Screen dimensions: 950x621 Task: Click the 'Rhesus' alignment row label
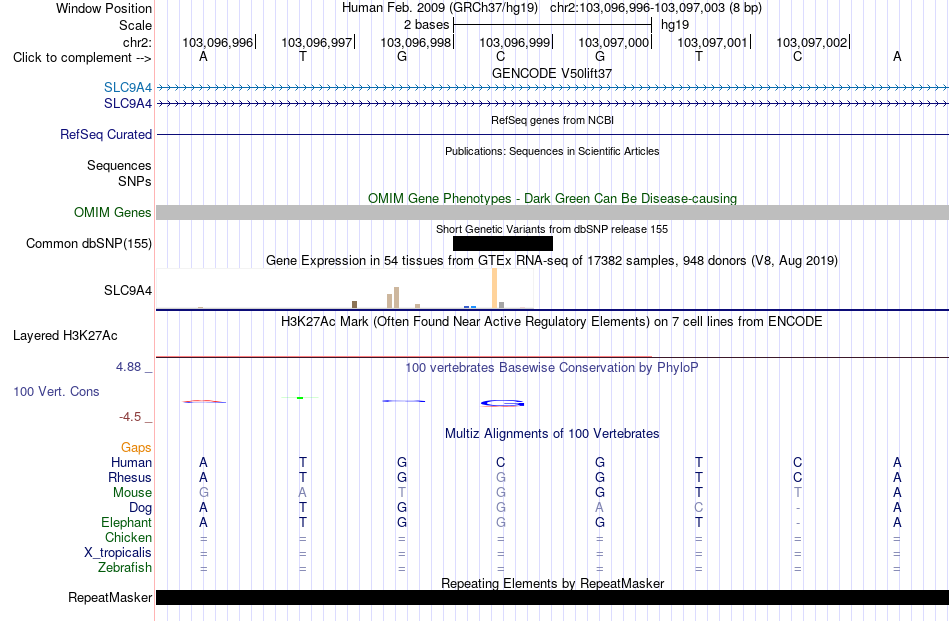pos(130,478)
